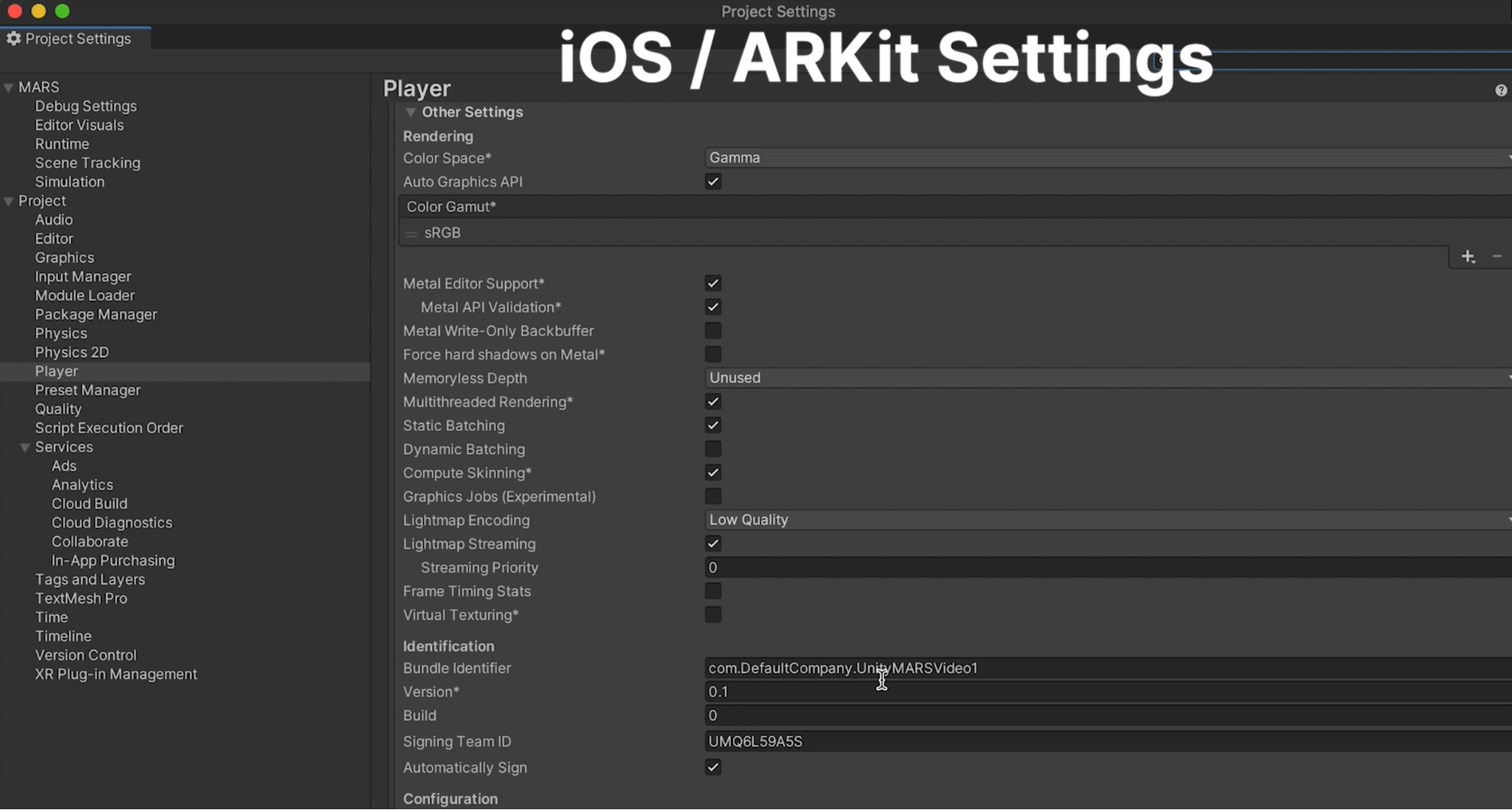Toggle Lightmap Streaming checkbox
The width and height of the screenshot is (1512, 810).
click(x=713, y=544)
